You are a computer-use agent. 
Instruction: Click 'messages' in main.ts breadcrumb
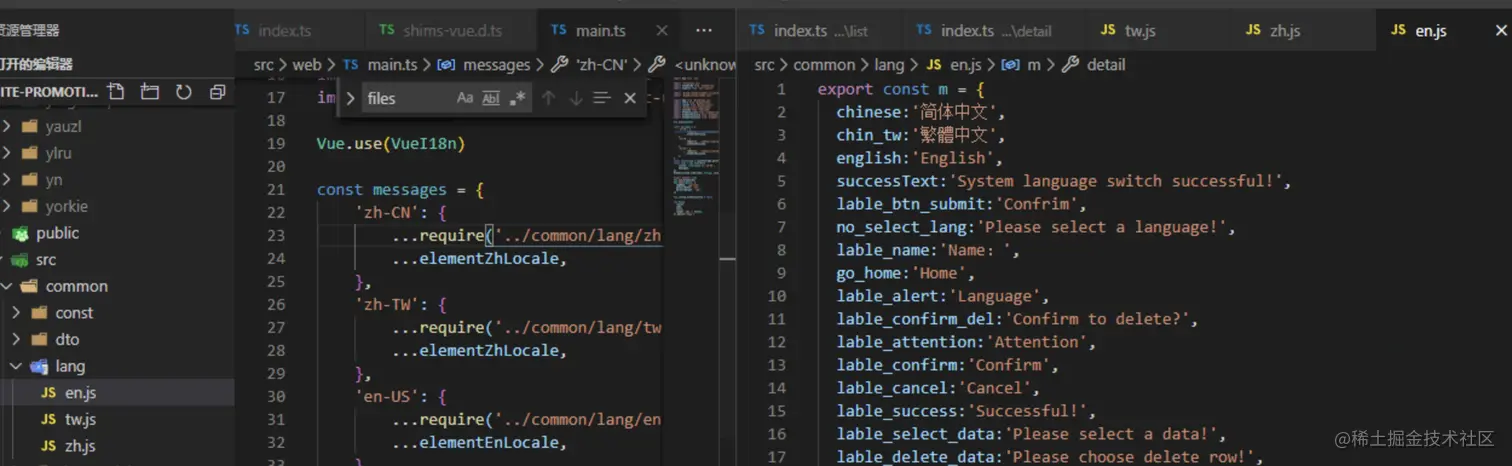(x=496, y=65)
